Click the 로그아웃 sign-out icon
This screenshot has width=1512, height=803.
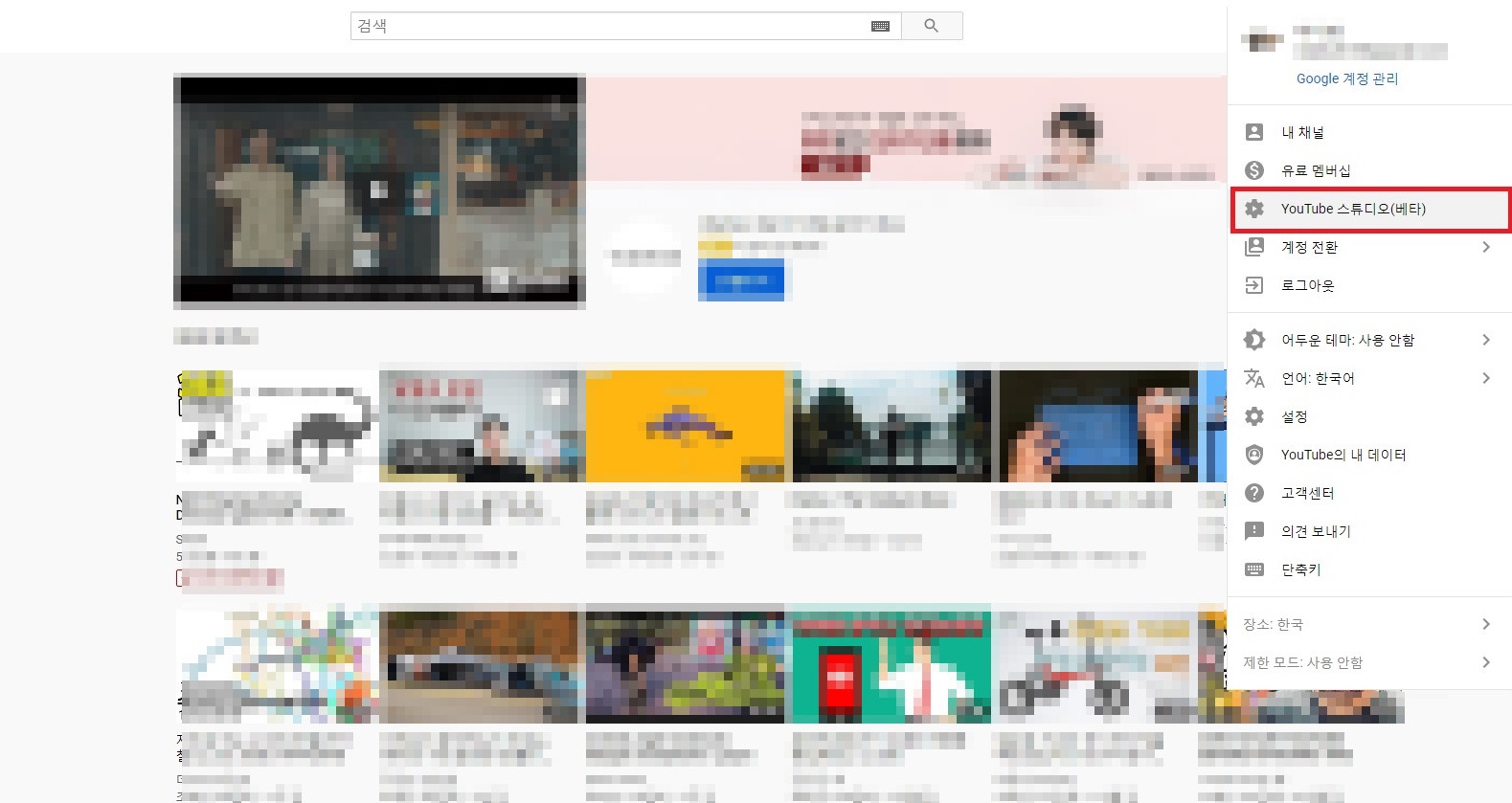1253,285
